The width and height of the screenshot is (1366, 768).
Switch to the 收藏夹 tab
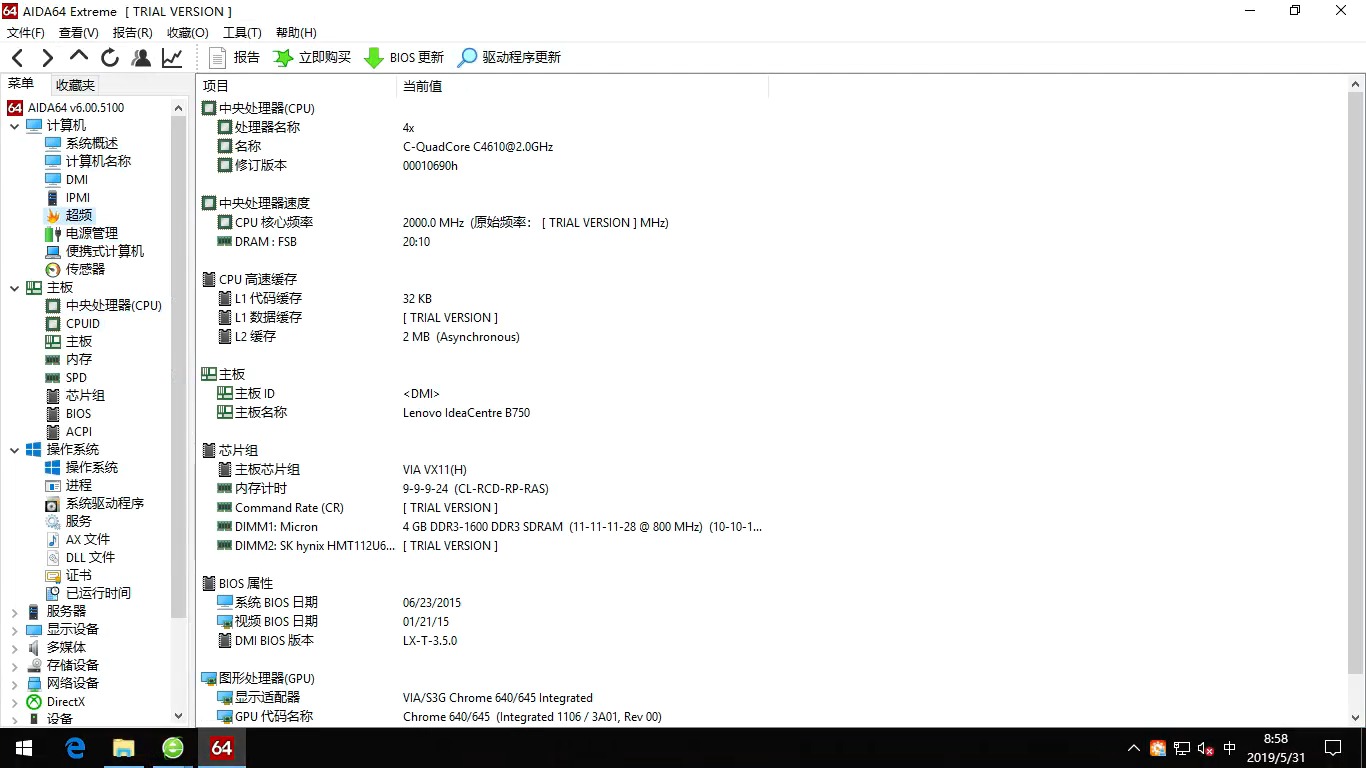tap(75, 86)
